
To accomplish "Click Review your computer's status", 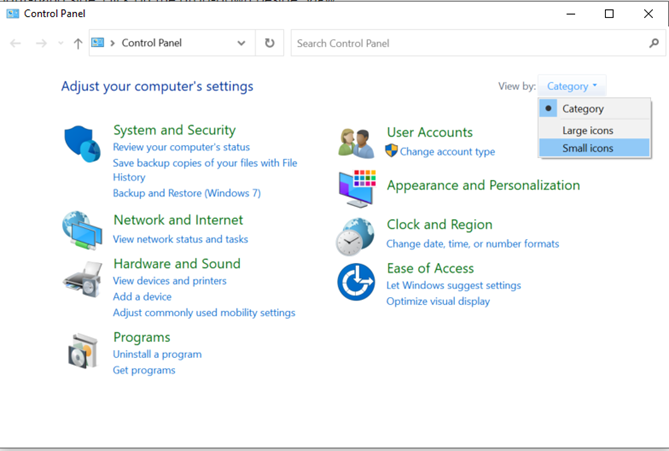I will click(181, 147).
